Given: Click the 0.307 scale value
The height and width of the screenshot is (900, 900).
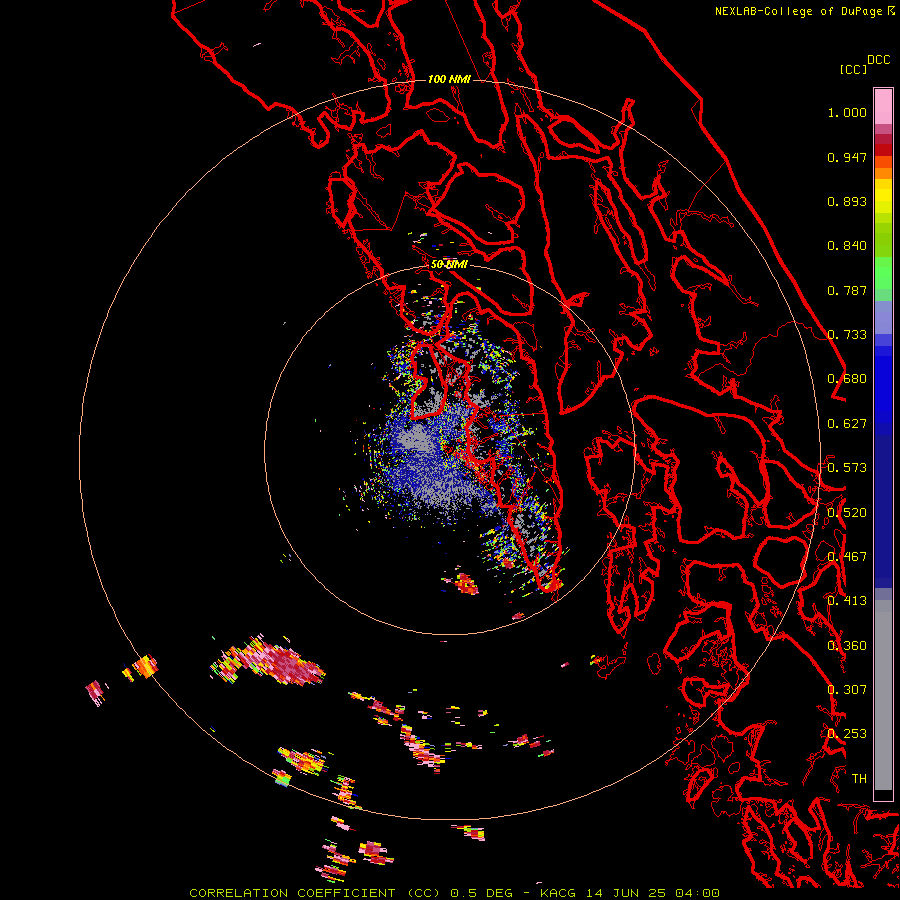Looking at the screenshot, I should click(847, 690).
